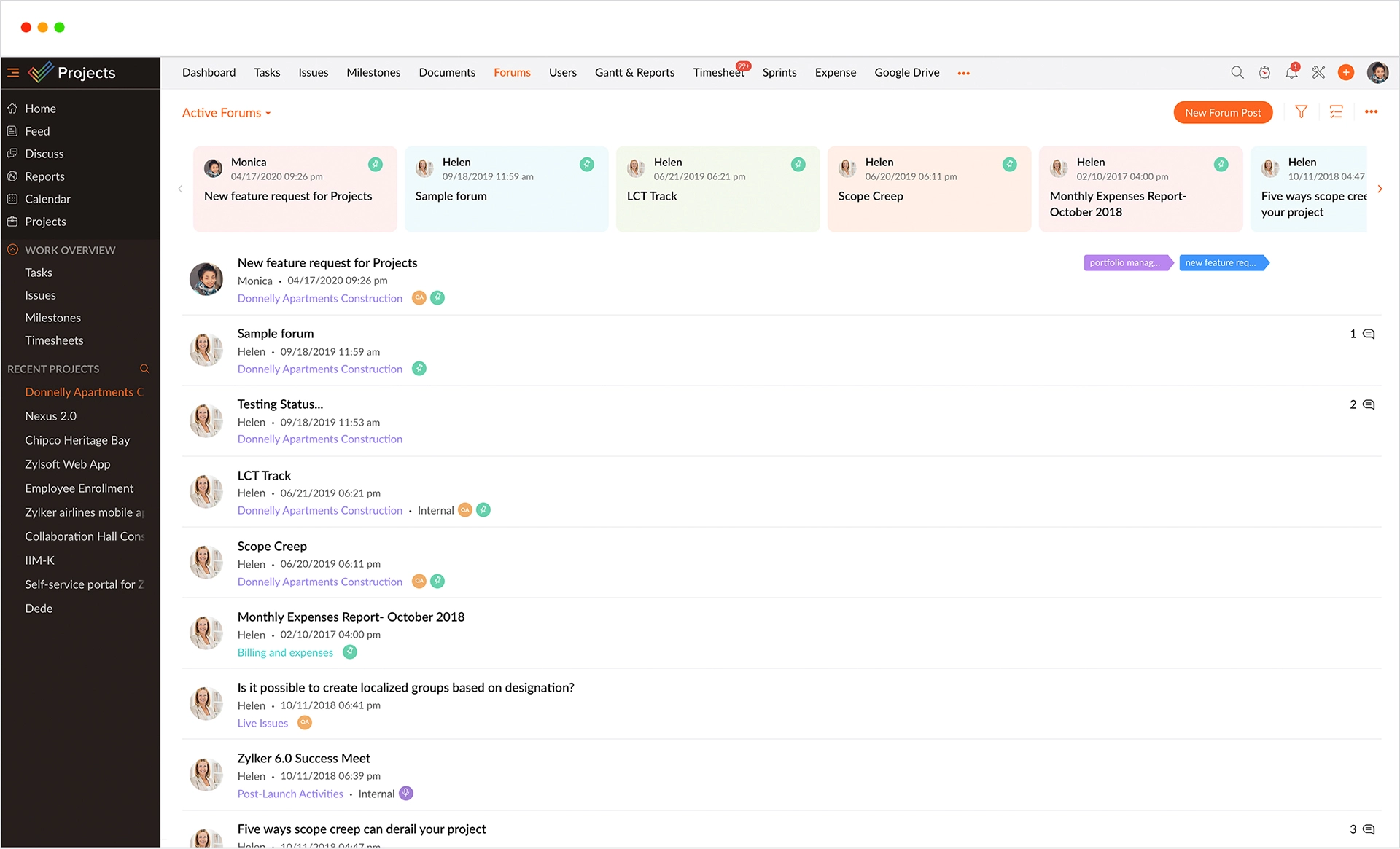1400x849 pixels.
Task: Toggle the hamburger sidebar menu
Action: (x=13, y=72)
